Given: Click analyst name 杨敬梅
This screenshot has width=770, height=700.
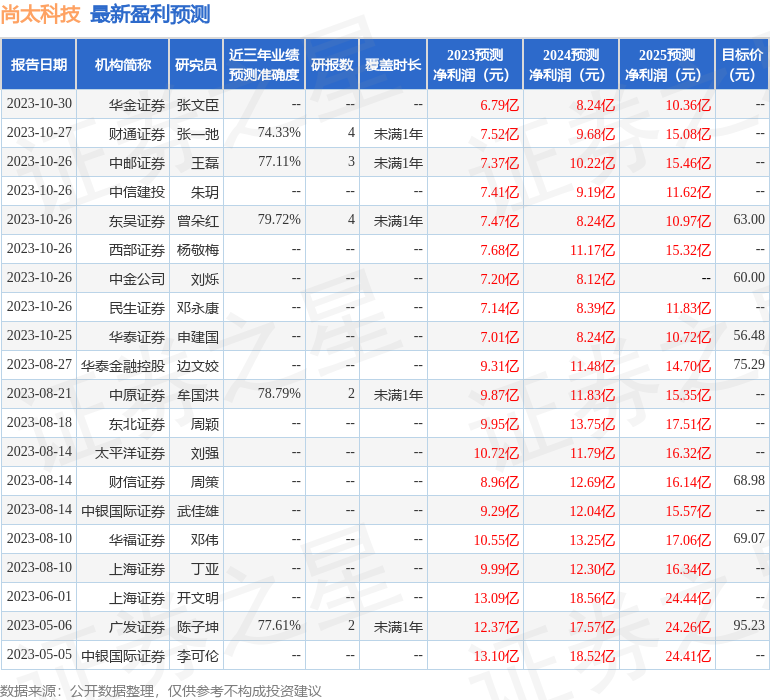Looking at the screenshot, I should pos(197,250).
